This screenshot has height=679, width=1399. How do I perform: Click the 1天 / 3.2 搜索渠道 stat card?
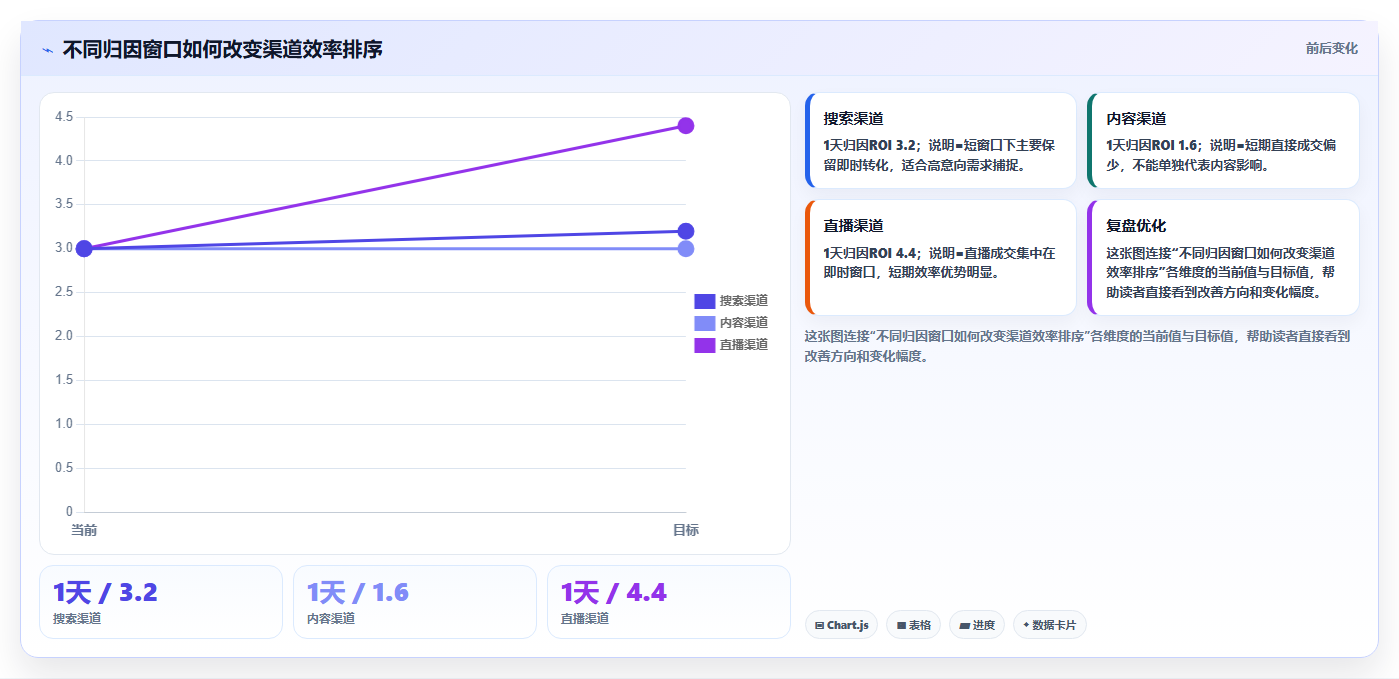click(161, 602)
